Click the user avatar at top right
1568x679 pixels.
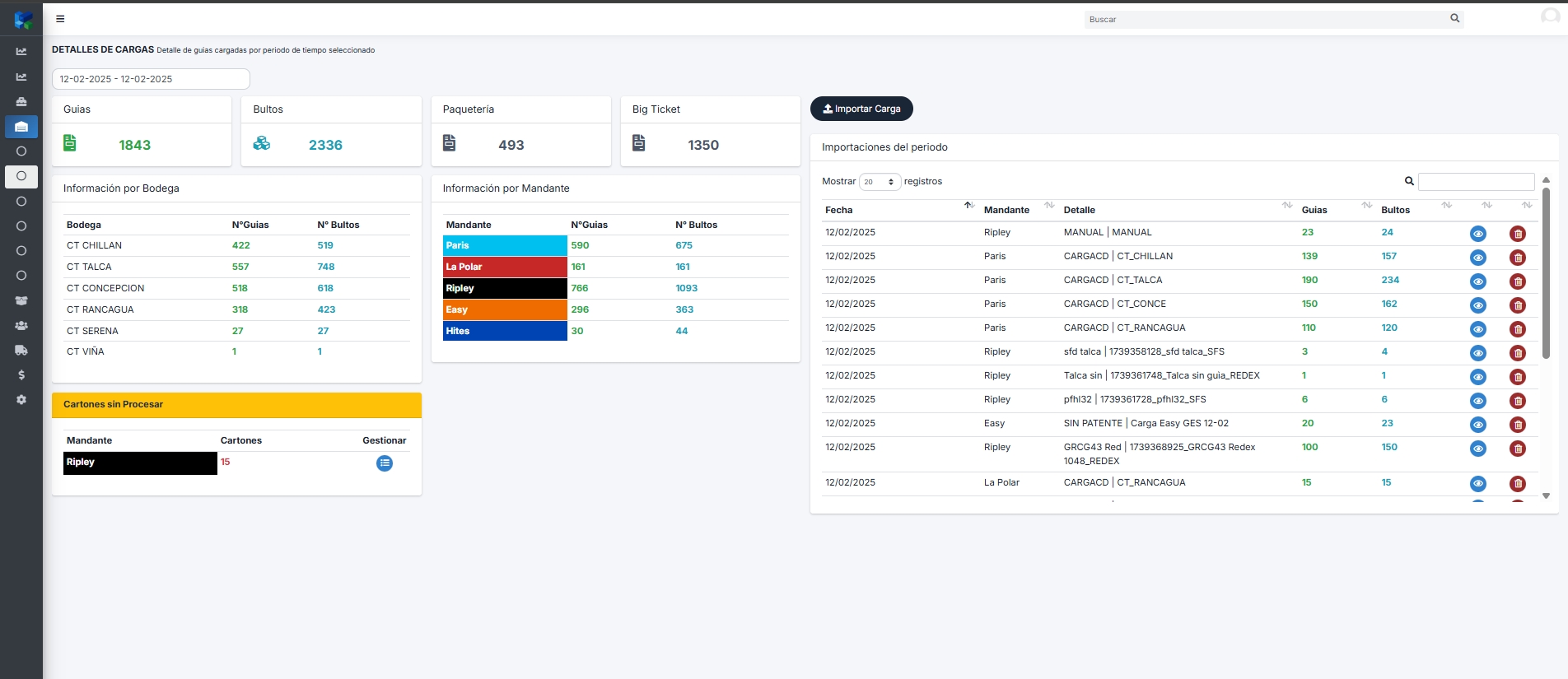[x=1550, y=18]
